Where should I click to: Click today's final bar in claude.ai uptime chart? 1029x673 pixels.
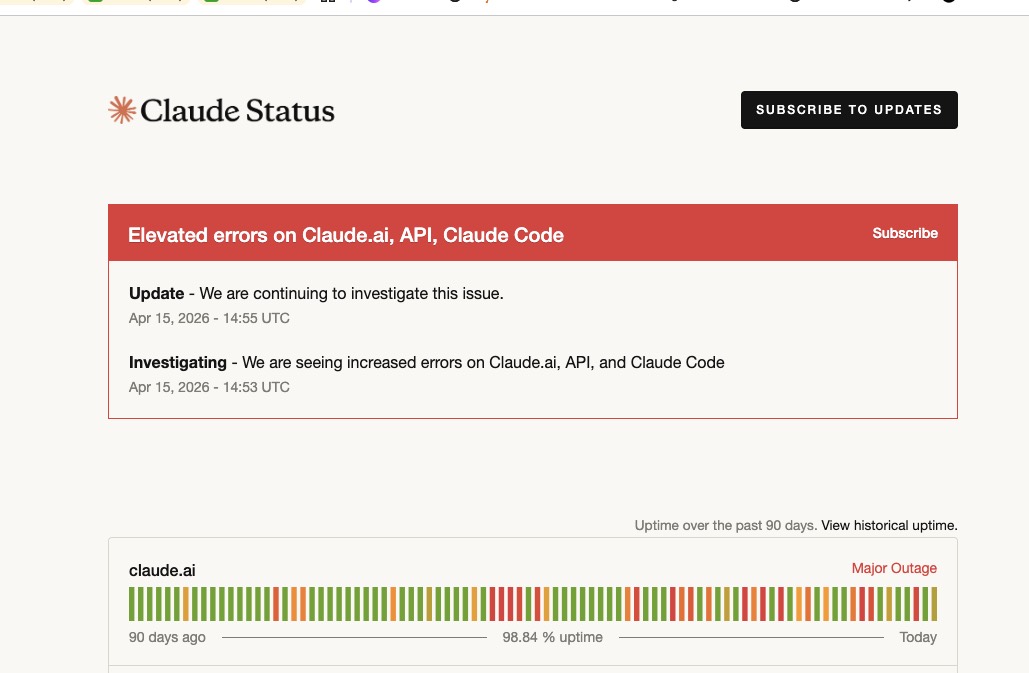coord(934,603)
